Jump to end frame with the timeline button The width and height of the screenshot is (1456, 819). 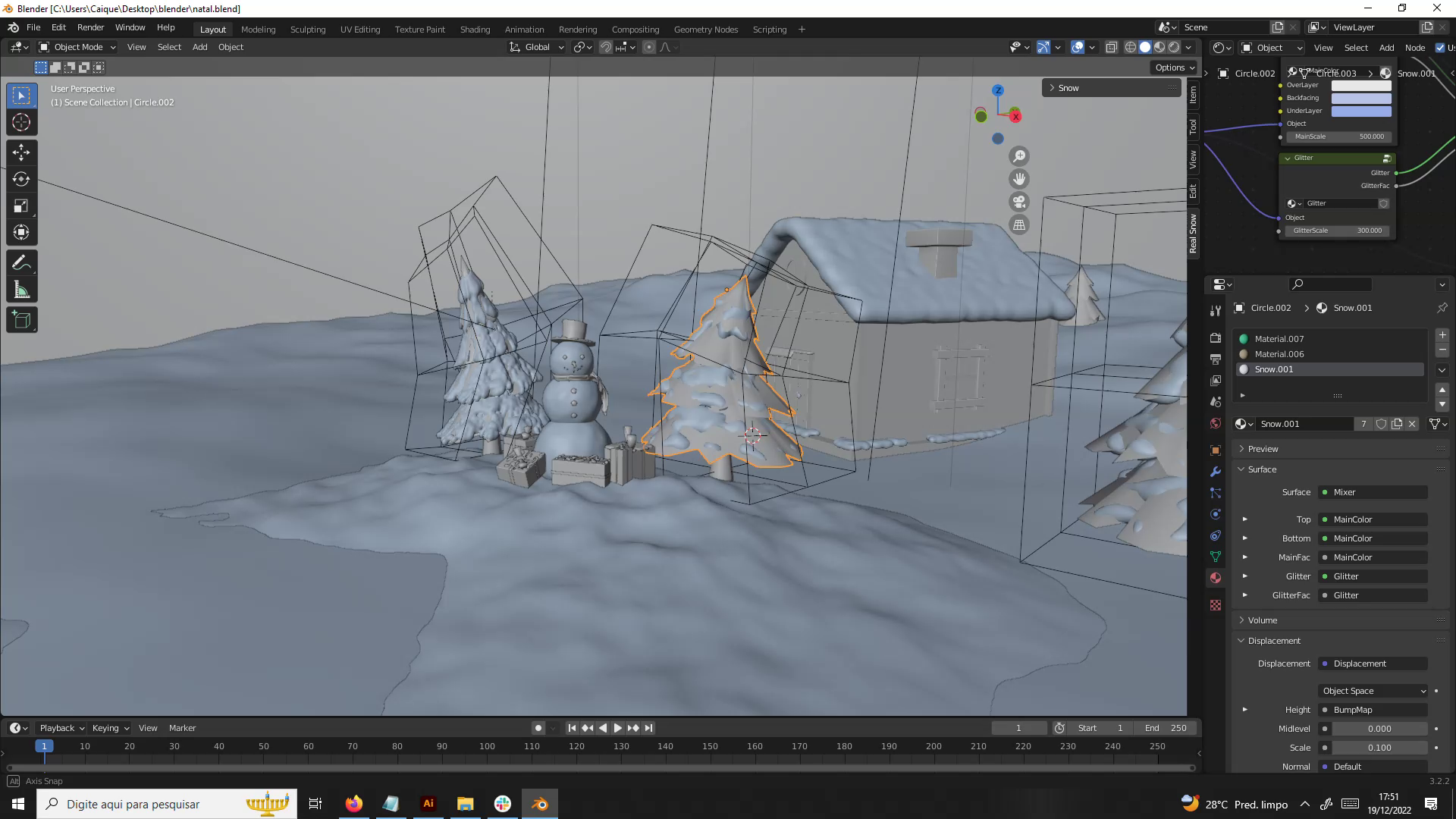click(x=648, y=728)
